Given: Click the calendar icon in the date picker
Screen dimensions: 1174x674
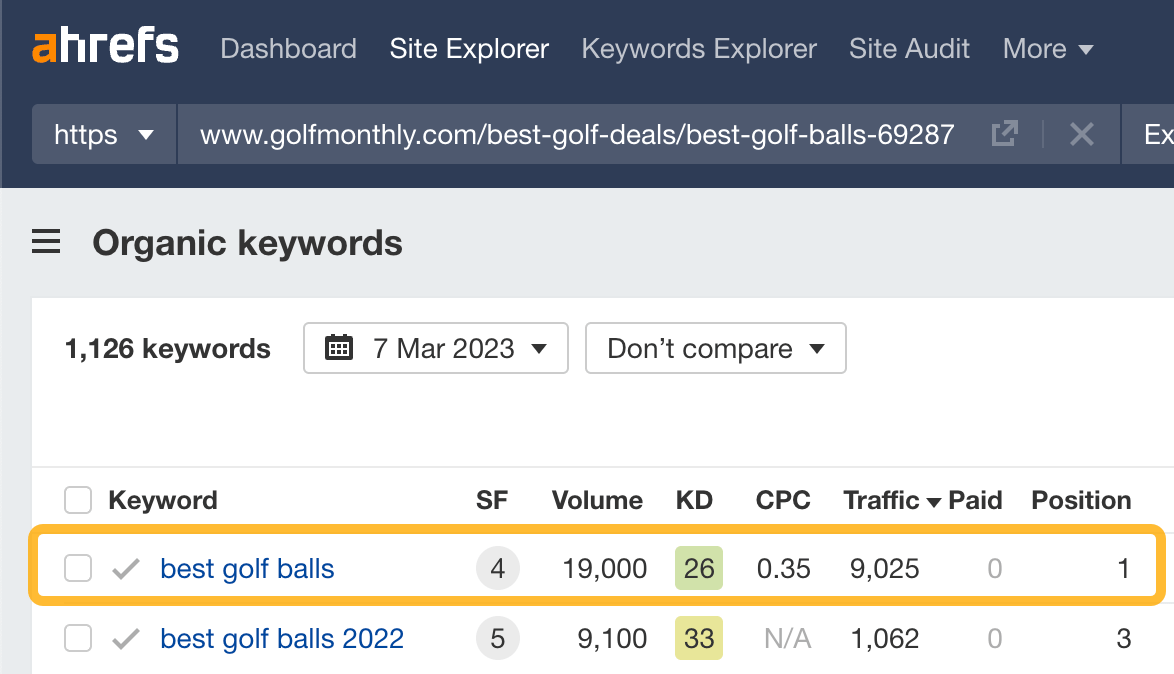Looking at the screenshot, I should pyautogui.click(x=340, y=348).
